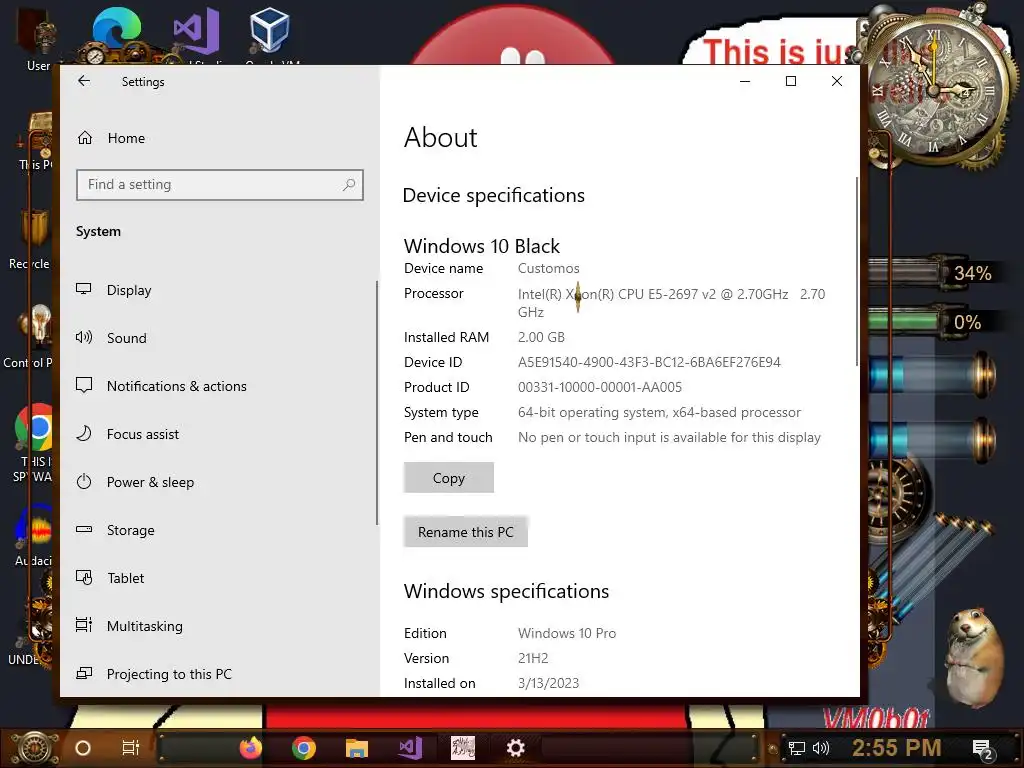Open the Visual Studio desktop shortcut
The width and height of the screenshot is (1024, 768).
[x=196, y=31]
